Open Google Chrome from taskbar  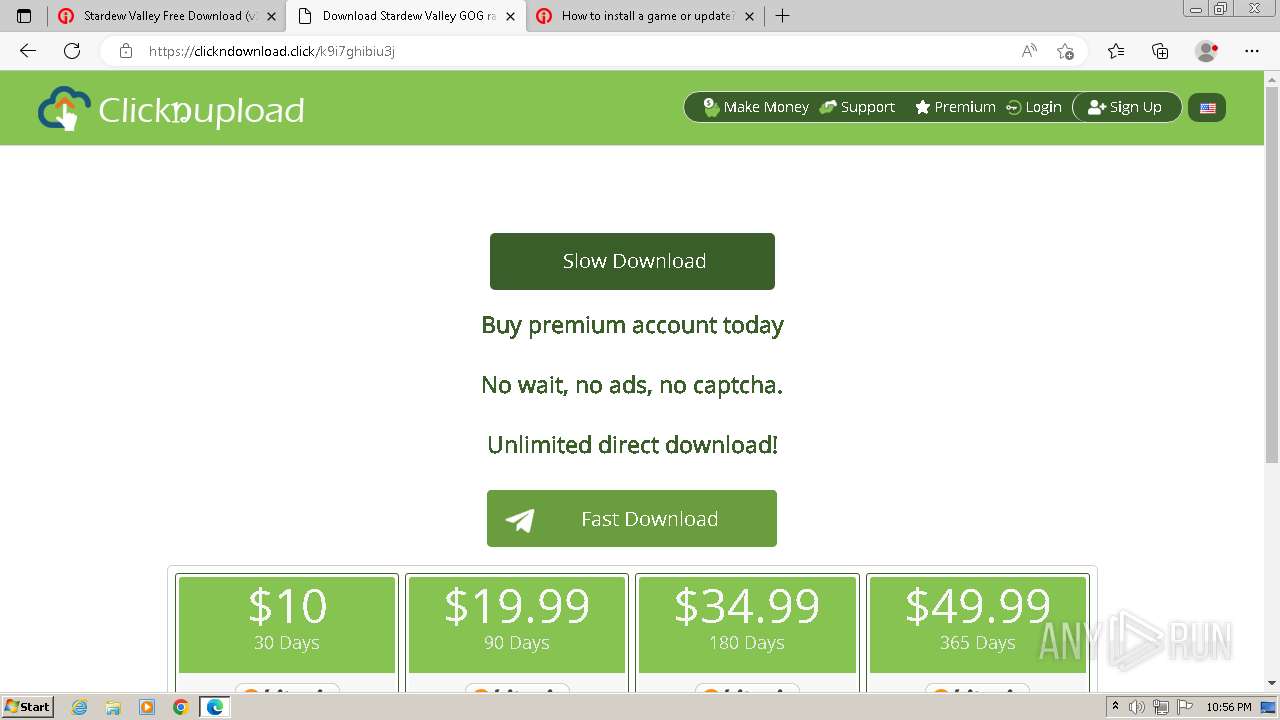(x=180, y=707)
